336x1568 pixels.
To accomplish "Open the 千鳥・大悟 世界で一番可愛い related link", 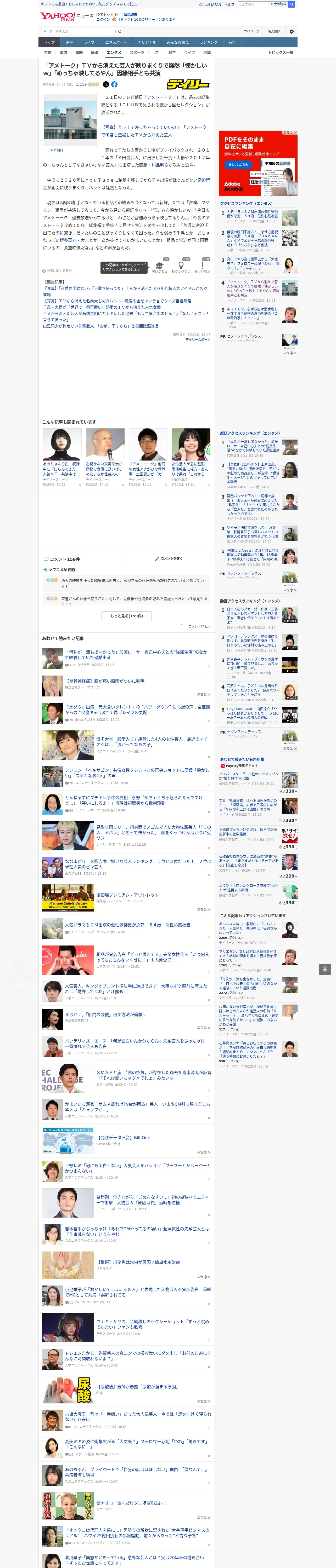I will pos(102,307).
